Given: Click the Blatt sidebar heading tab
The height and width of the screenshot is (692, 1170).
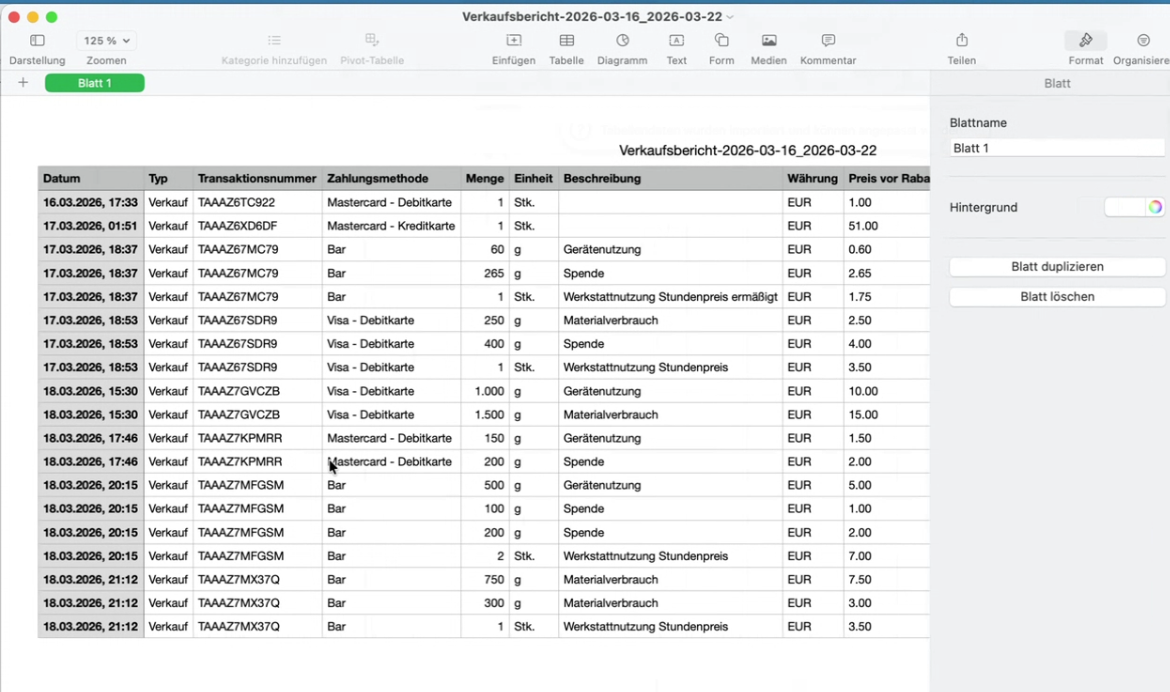Looking at the screenshot, I should click(x=1057, y=84).
